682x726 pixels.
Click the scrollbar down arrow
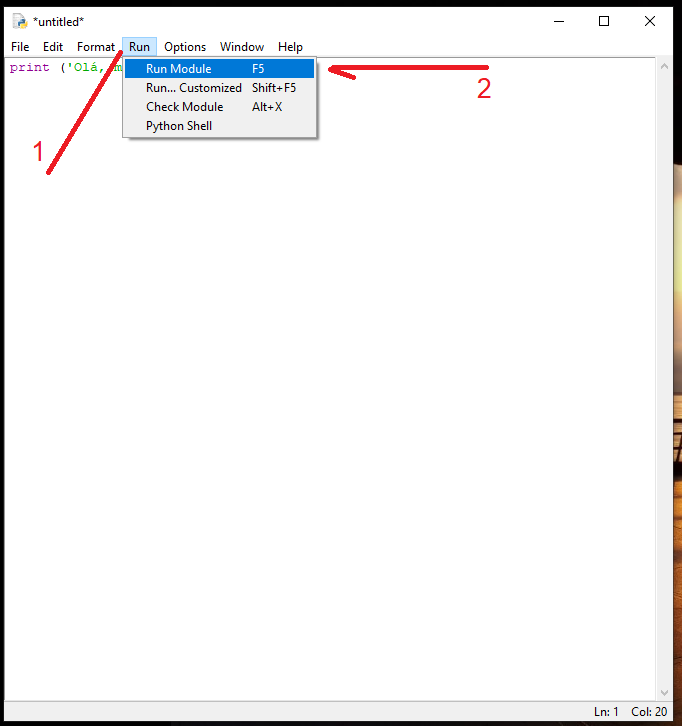coord(664,692)
